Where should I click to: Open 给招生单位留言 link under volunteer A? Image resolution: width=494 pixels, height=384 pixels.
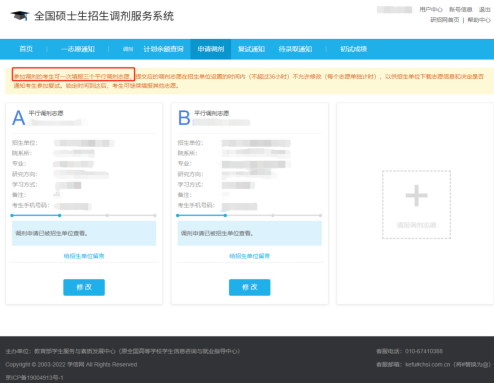pos(84,256)
